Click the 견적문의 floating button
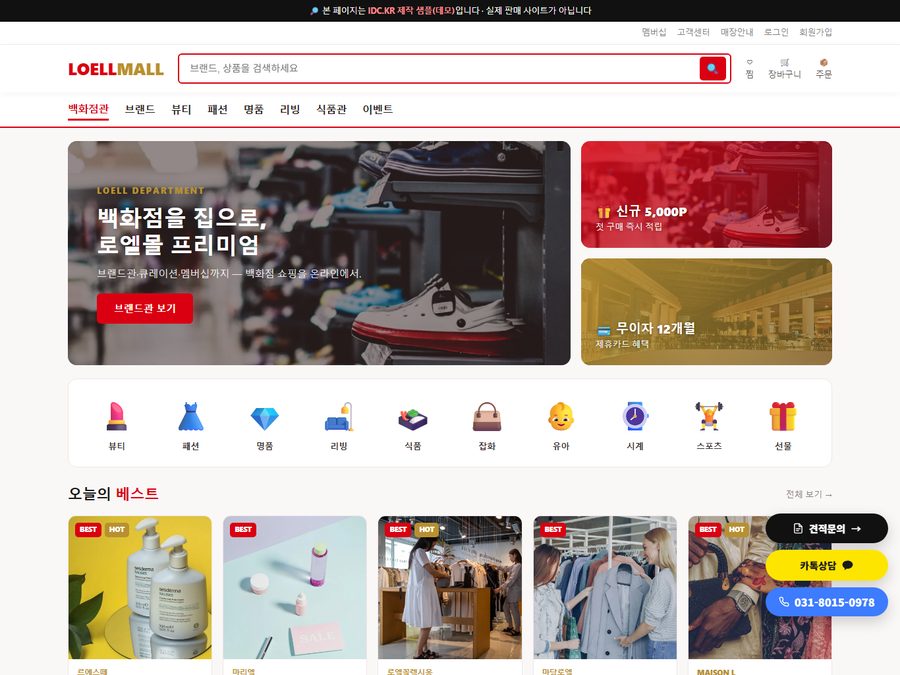The image size is (900, 675). (x=827, y=529)
